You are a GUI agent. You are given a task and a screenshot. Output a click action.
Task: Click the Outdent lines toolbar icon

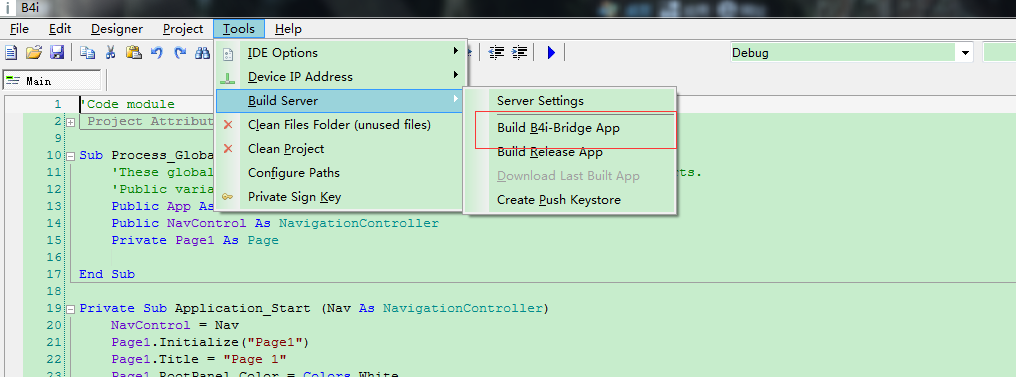496,52
